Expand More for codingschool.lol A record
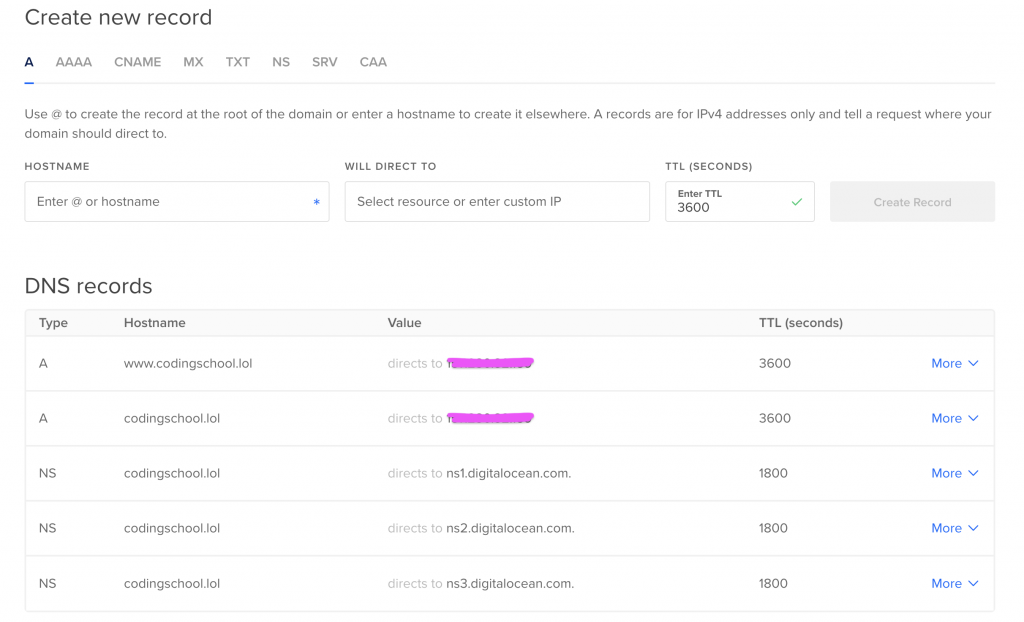This screenshot has height=622, width=1024. point(954,419)
